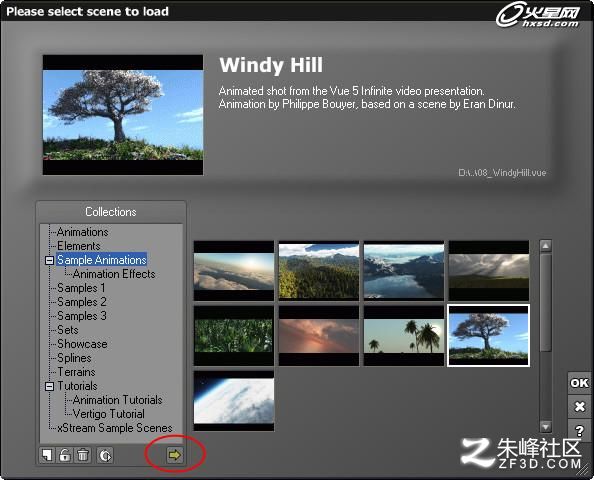The width and height of the screenshot is (594, 480).
Task: Open the Vertigo Tutorial subcollection
Action: click(x=109, y=414)
